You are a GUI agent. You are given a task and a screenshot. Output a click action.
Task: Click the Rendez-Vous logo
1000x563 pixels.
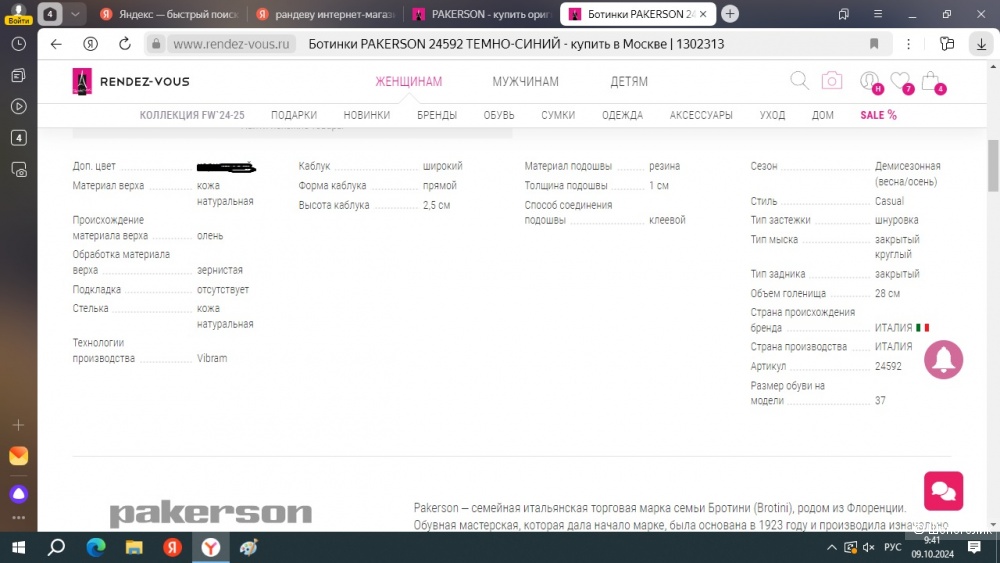(131, 82)
